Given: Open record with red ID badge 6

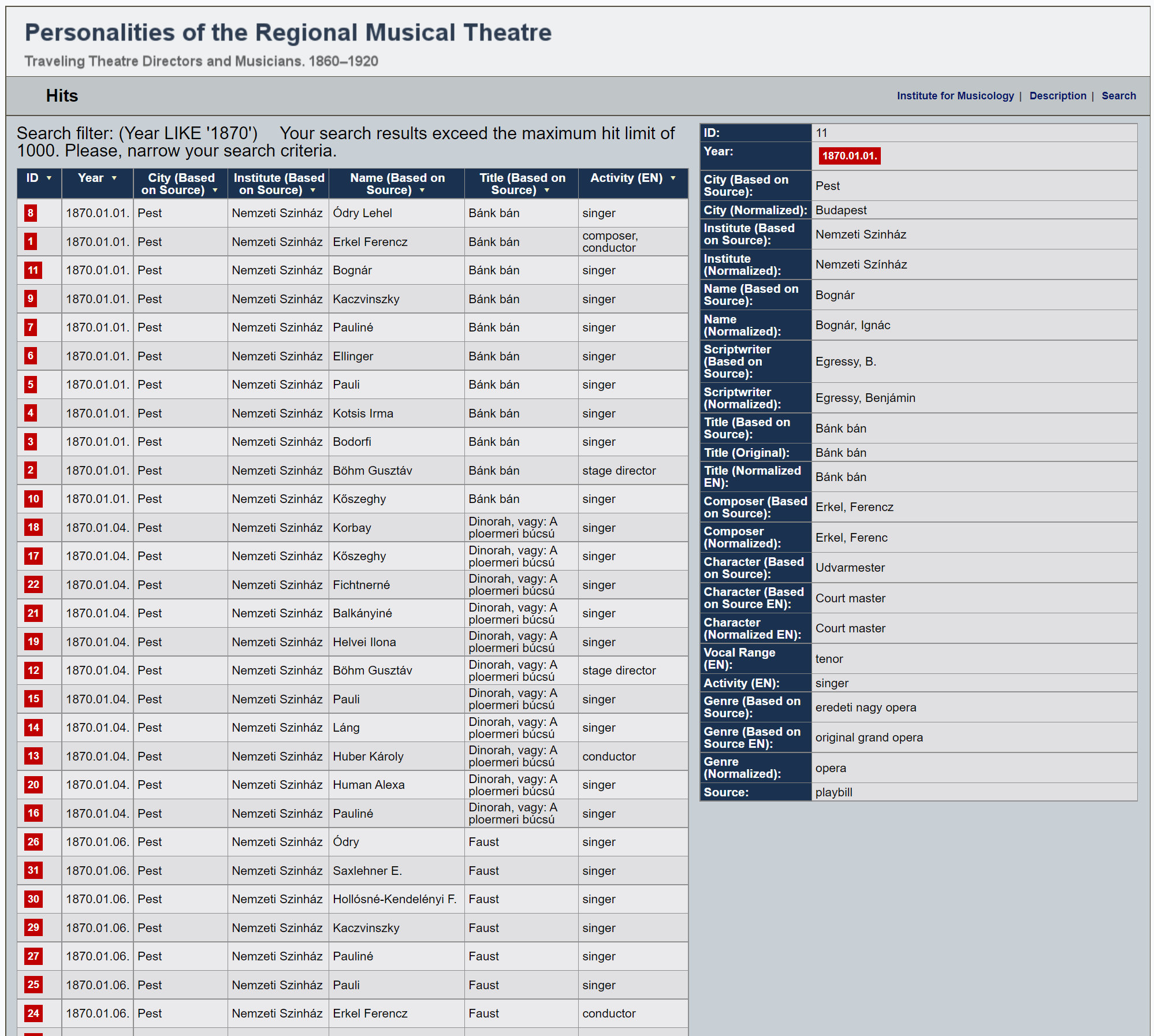Looking at the screenshot, I should pyautogui.click(x=31, y=356).
